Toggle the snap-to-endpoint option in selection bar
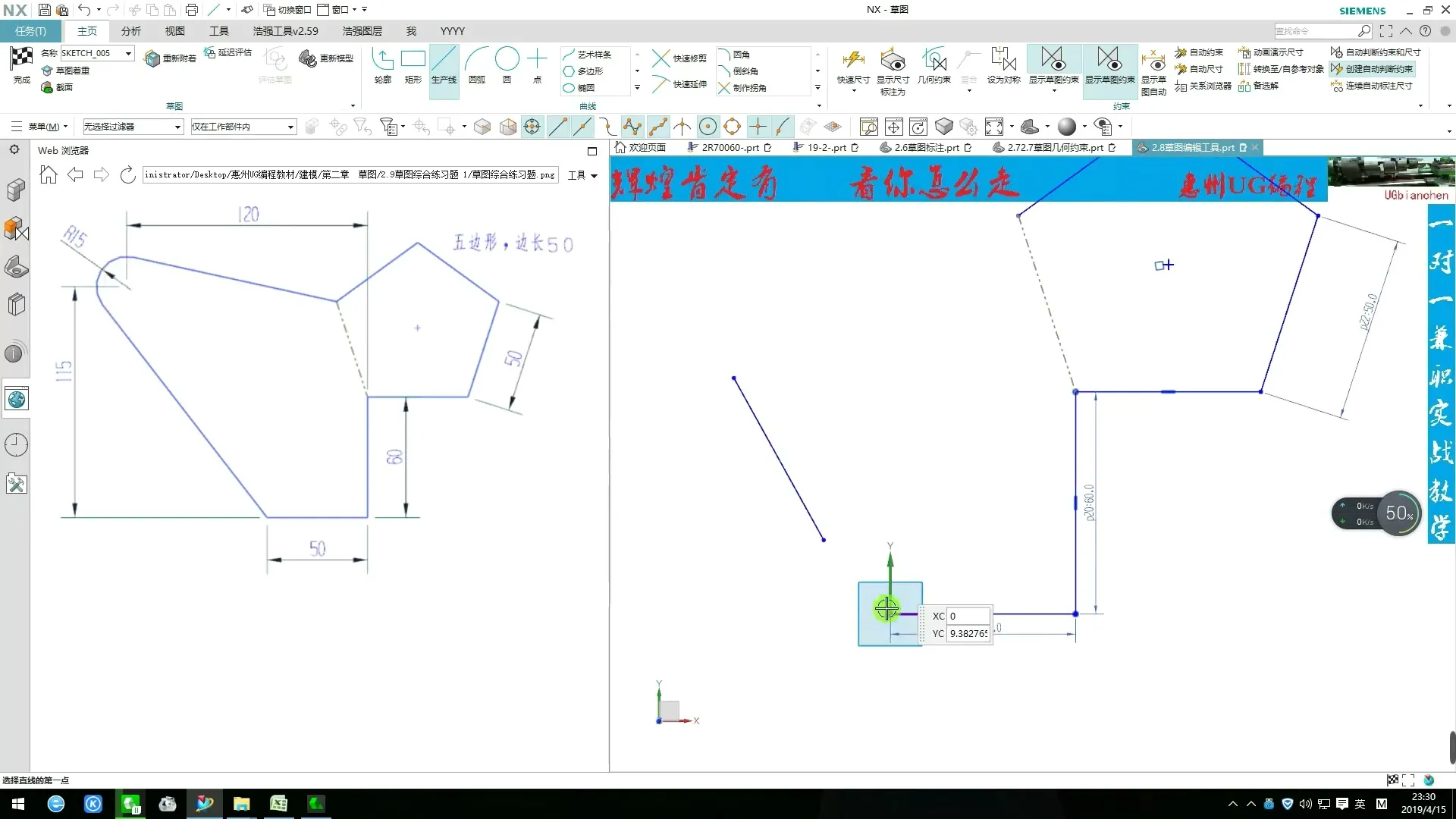Screen dimensions: 1456x819 [x=558, y=127]
